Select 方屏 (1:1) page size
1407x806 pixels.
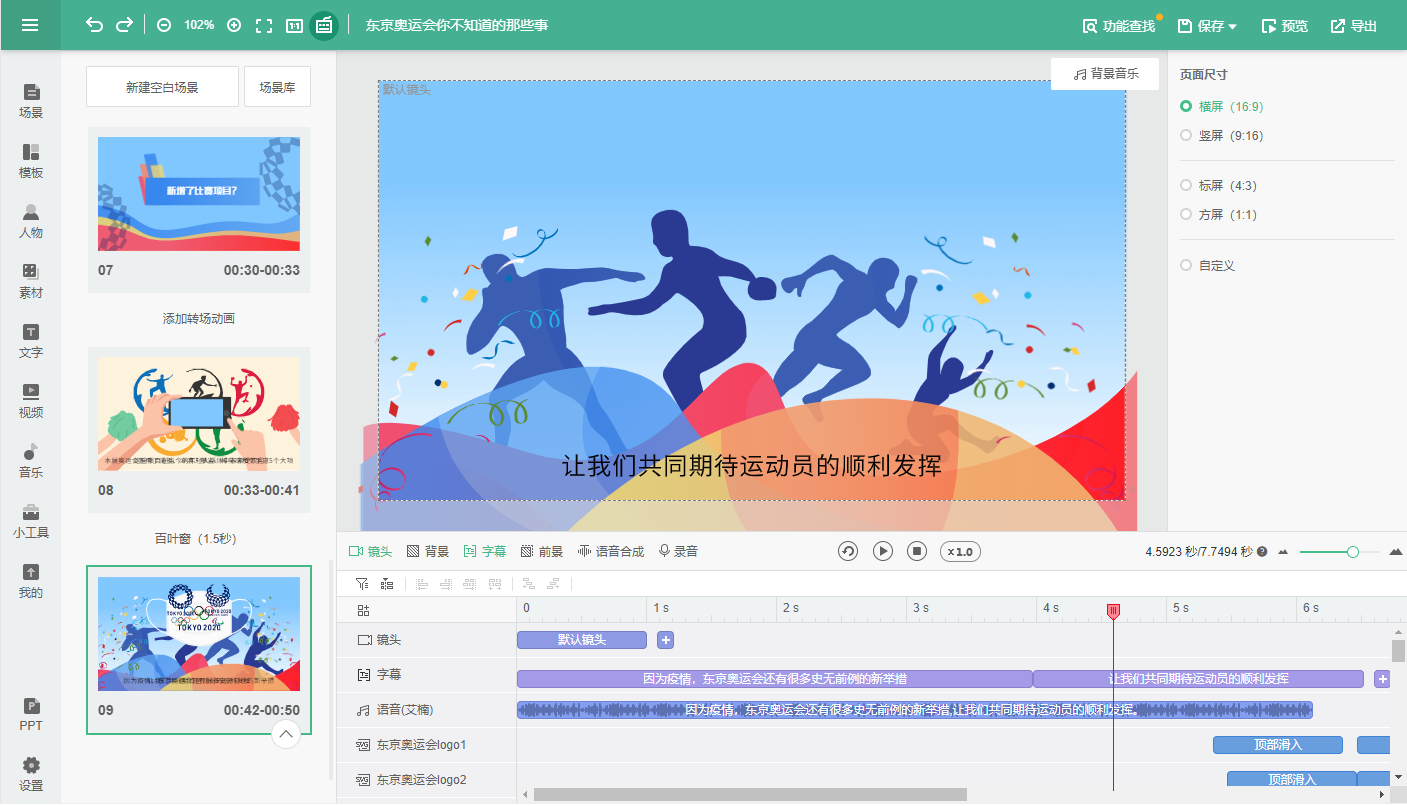pyautogui.click(x=1218, y=214)
